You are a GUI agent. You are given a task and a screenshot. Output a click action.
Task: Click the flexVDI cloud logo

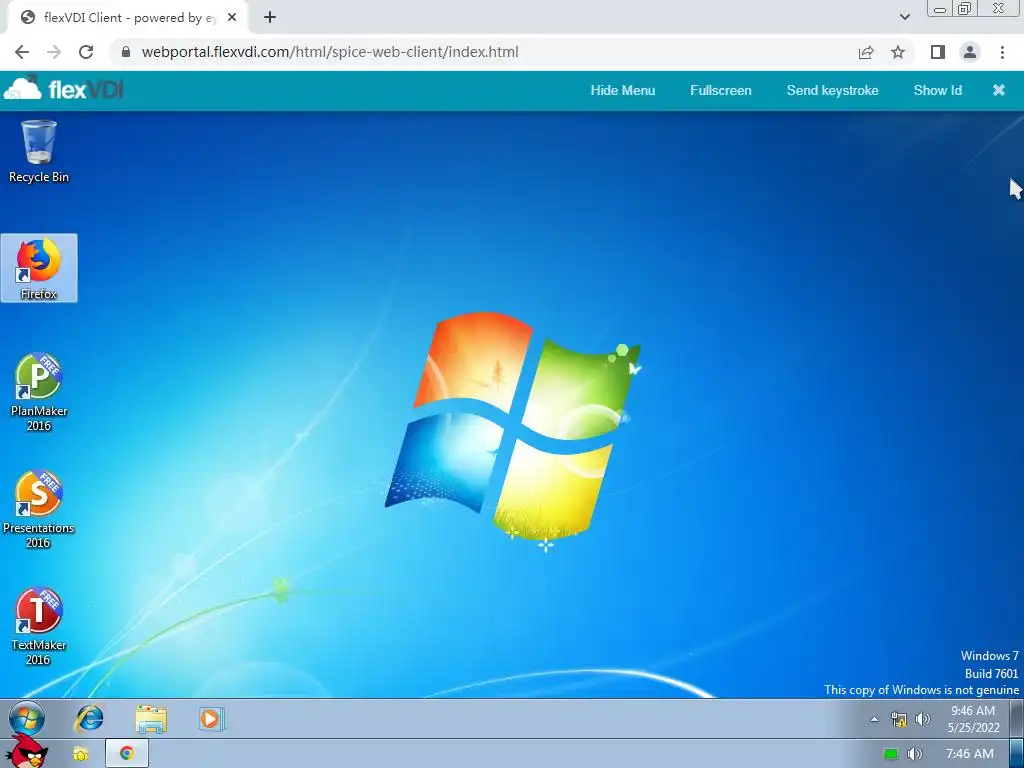[63, 89]
